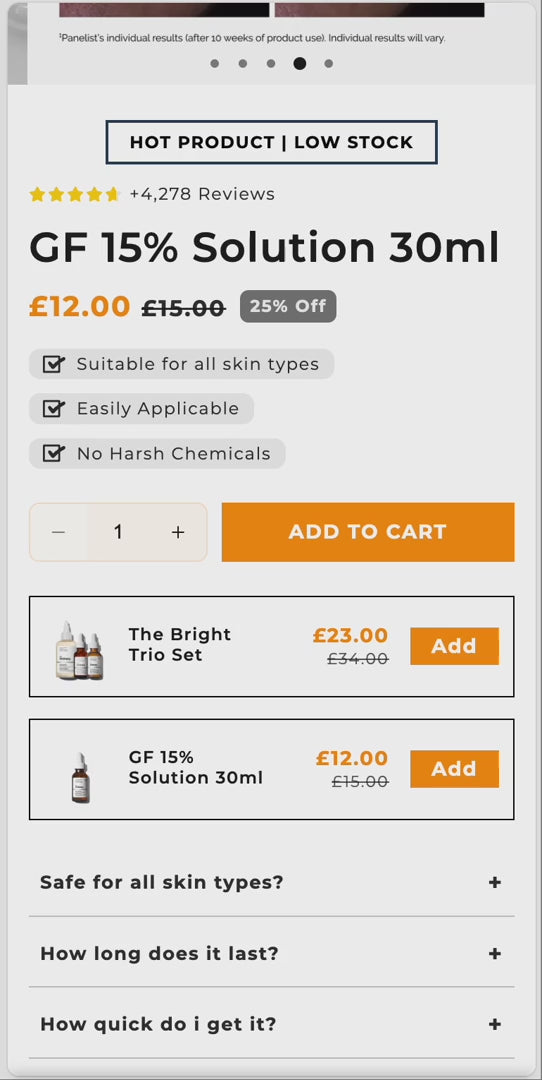Expand the 'How long does it last?' question
The width and height of the screenshot is (542, 1080).
271,953
